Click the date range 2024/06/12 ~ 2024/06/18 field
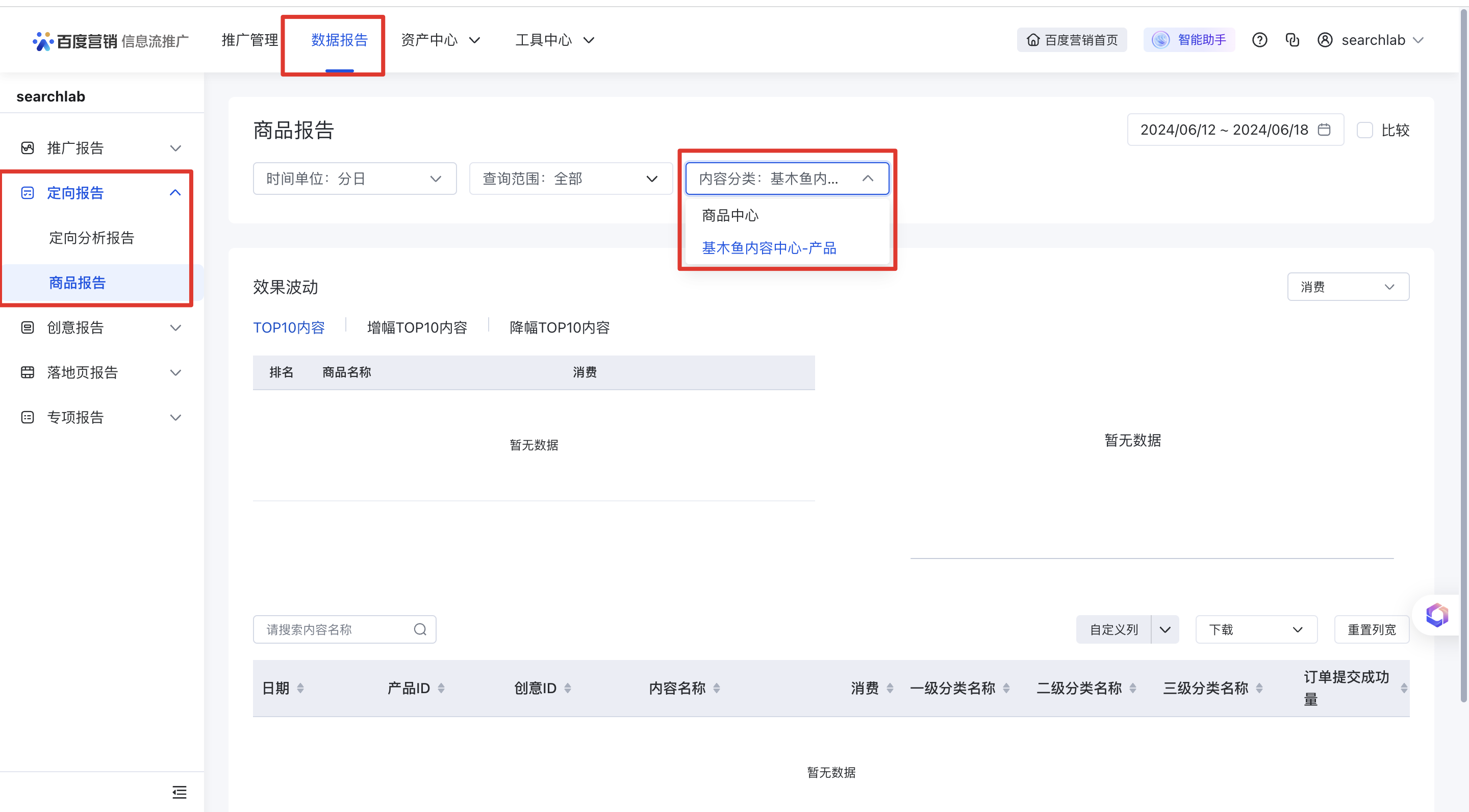 (1235, 130)
